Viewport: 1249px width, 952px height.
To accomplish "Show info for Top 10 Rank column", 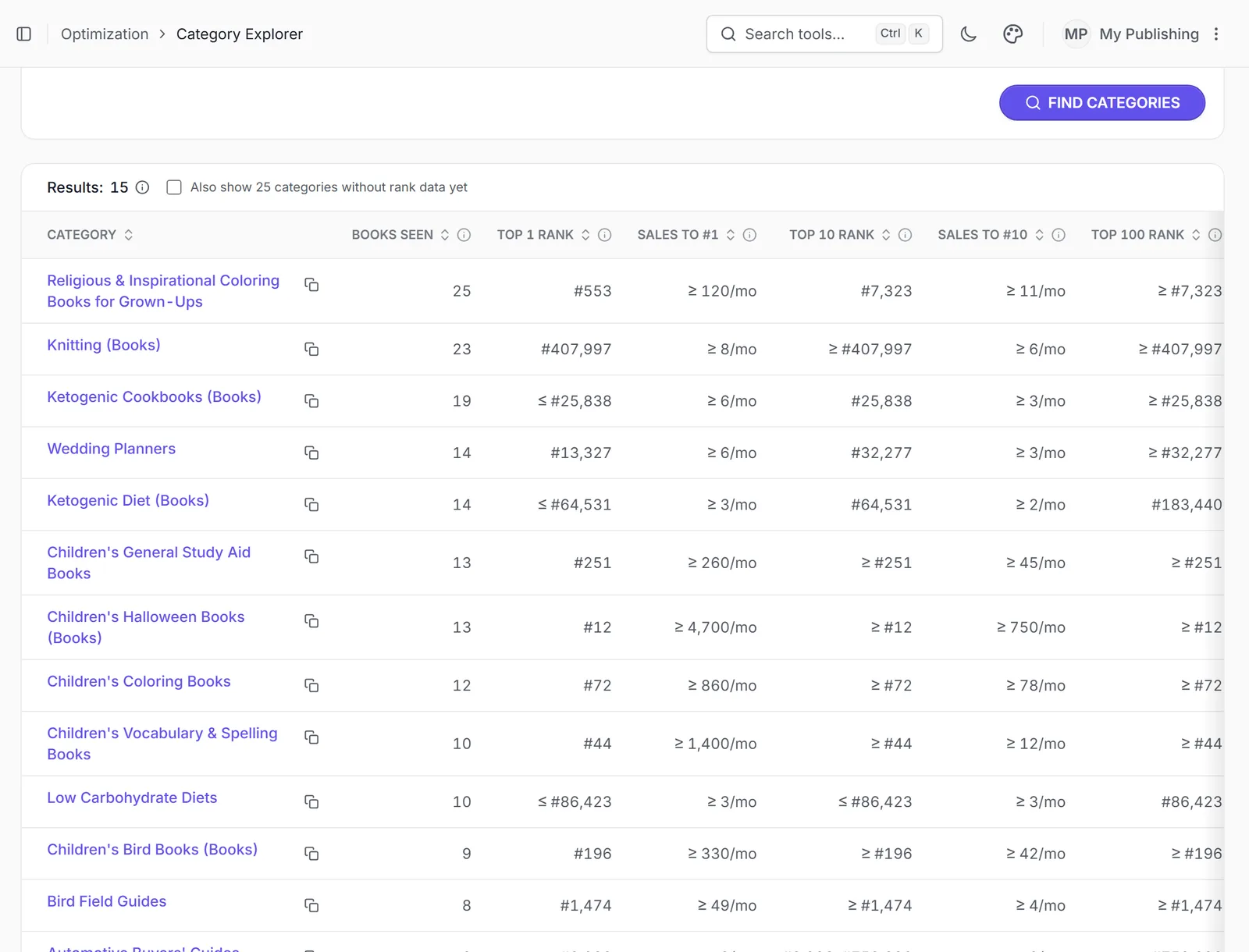I will pyautogui.click(x=905, y=235).
